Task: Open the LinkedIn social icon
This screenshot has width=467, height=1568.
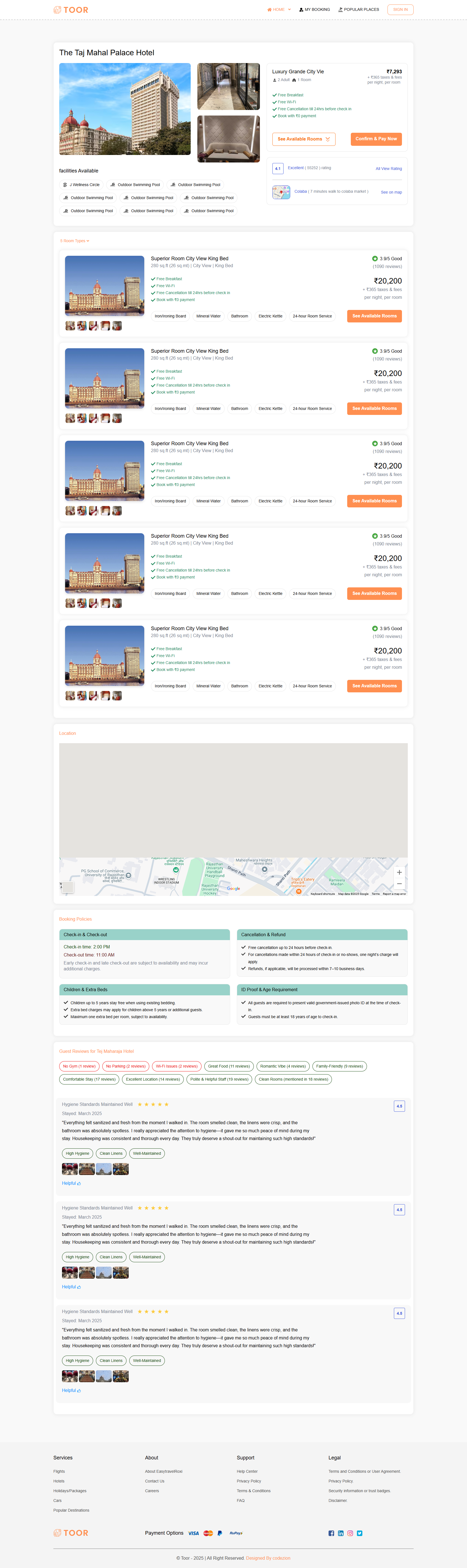Action: [341, 1533]
